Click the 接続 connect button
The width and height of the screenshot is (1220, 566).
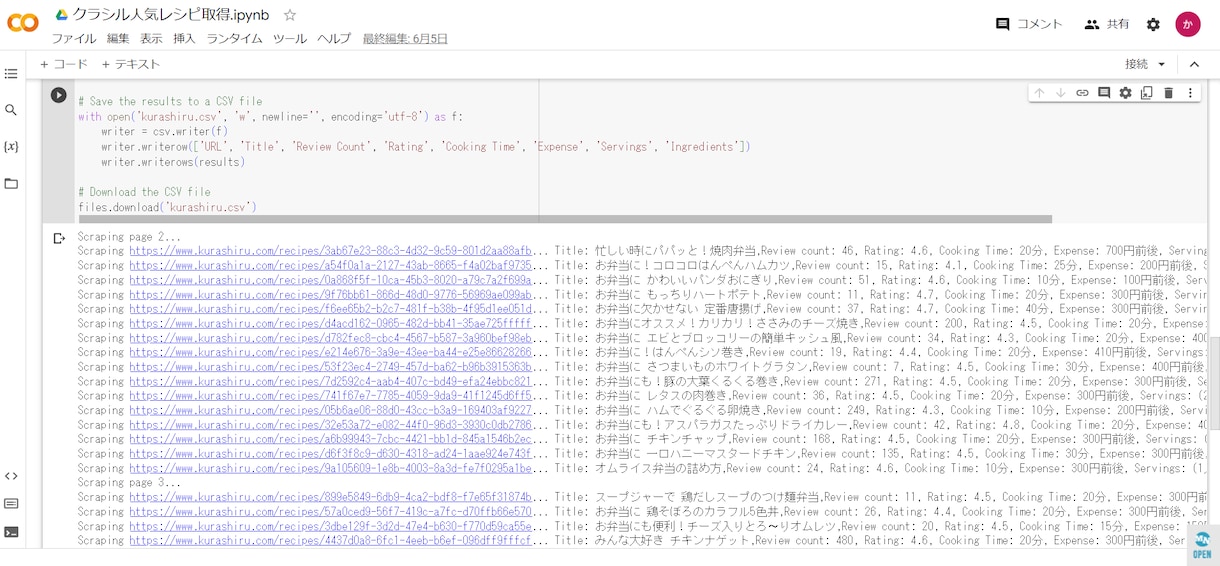click(1137, 64)
